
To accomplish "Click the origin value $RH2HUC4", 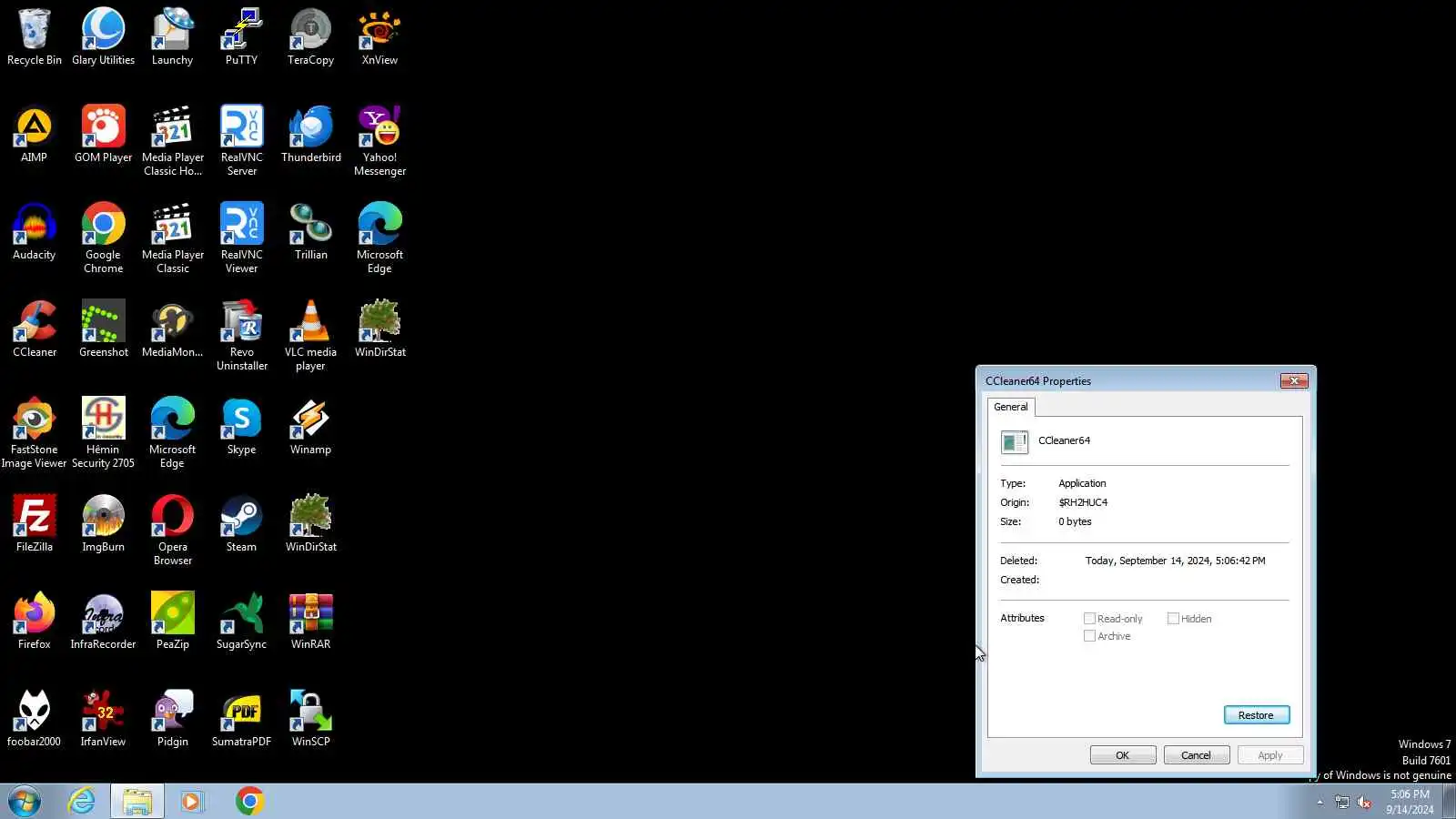I will click(1083, 502).
